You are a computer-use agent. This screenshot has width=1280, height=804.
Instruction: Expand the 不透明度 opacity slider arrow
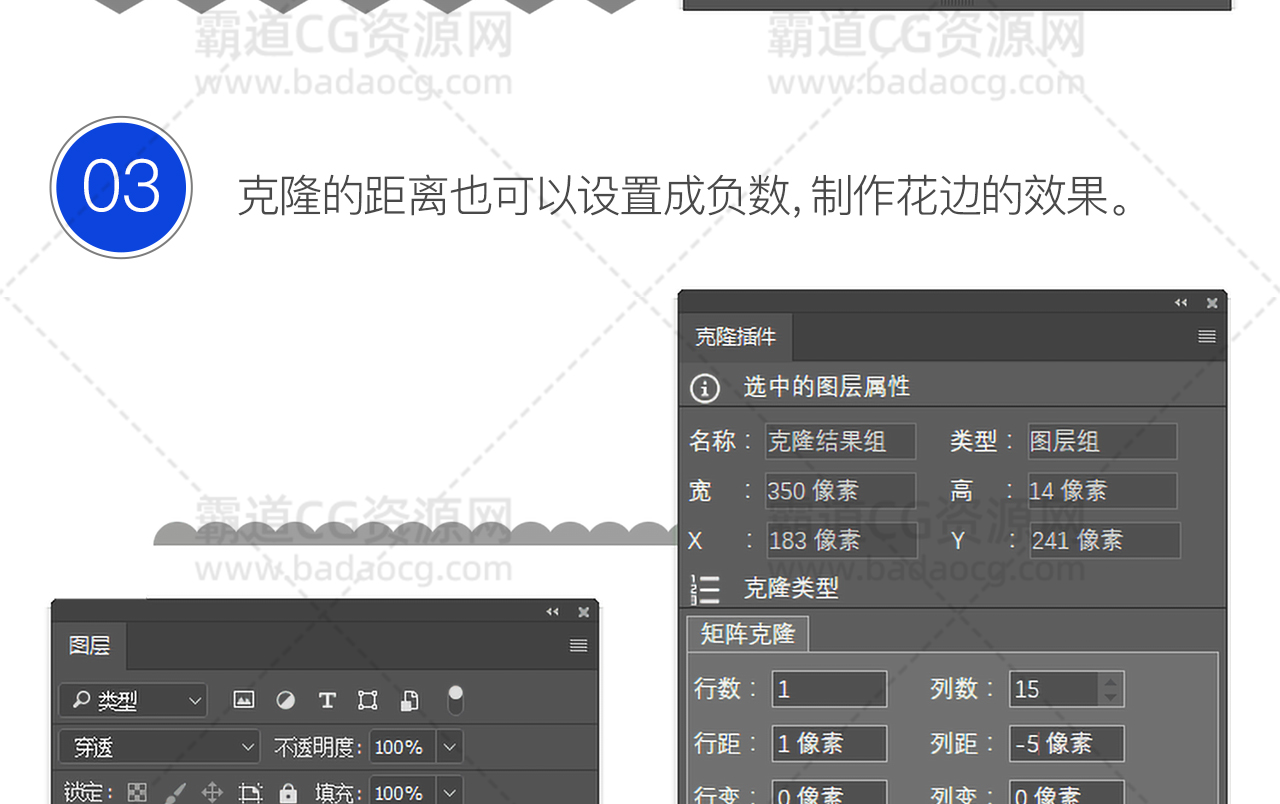click(x=450, y=747)
